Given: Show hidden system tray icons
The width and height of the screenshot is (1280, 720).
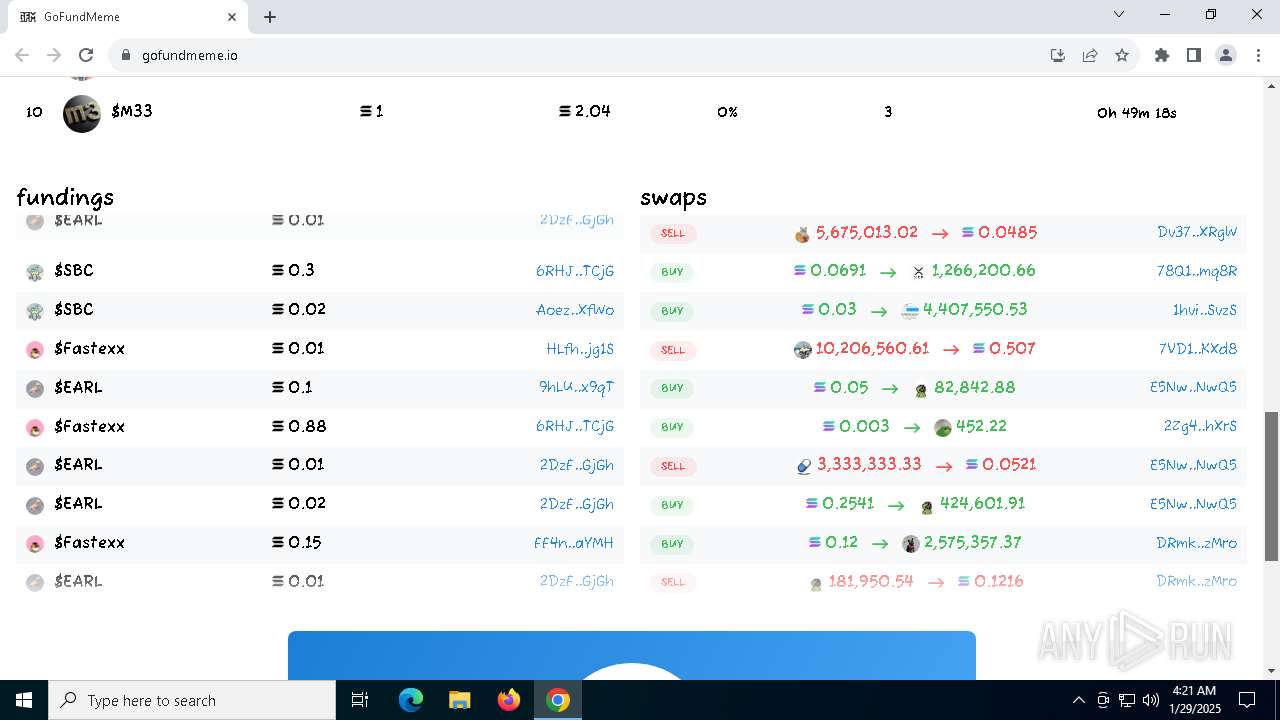Looking at the screenshot, I should point(1078,700).
